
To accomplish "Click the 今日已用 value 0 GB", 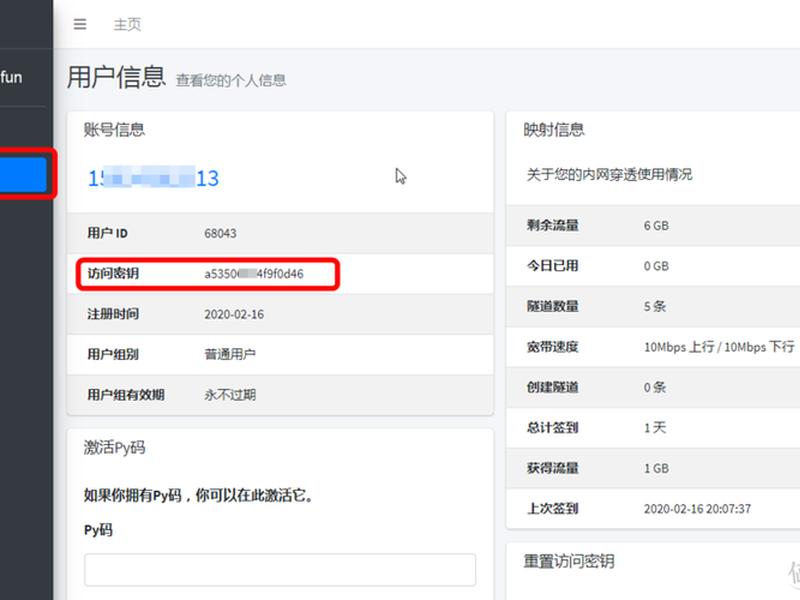I will 656,266.
